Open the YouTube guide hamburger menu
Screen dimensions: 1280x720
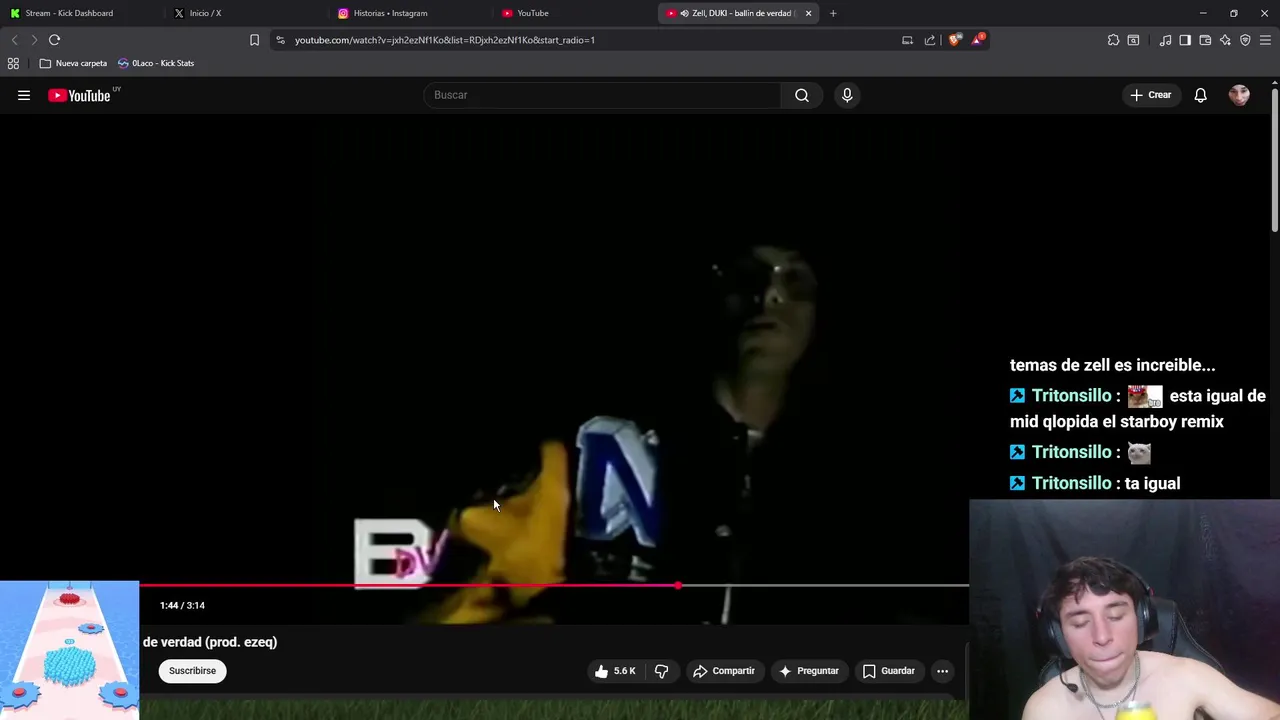pos(24,95)
